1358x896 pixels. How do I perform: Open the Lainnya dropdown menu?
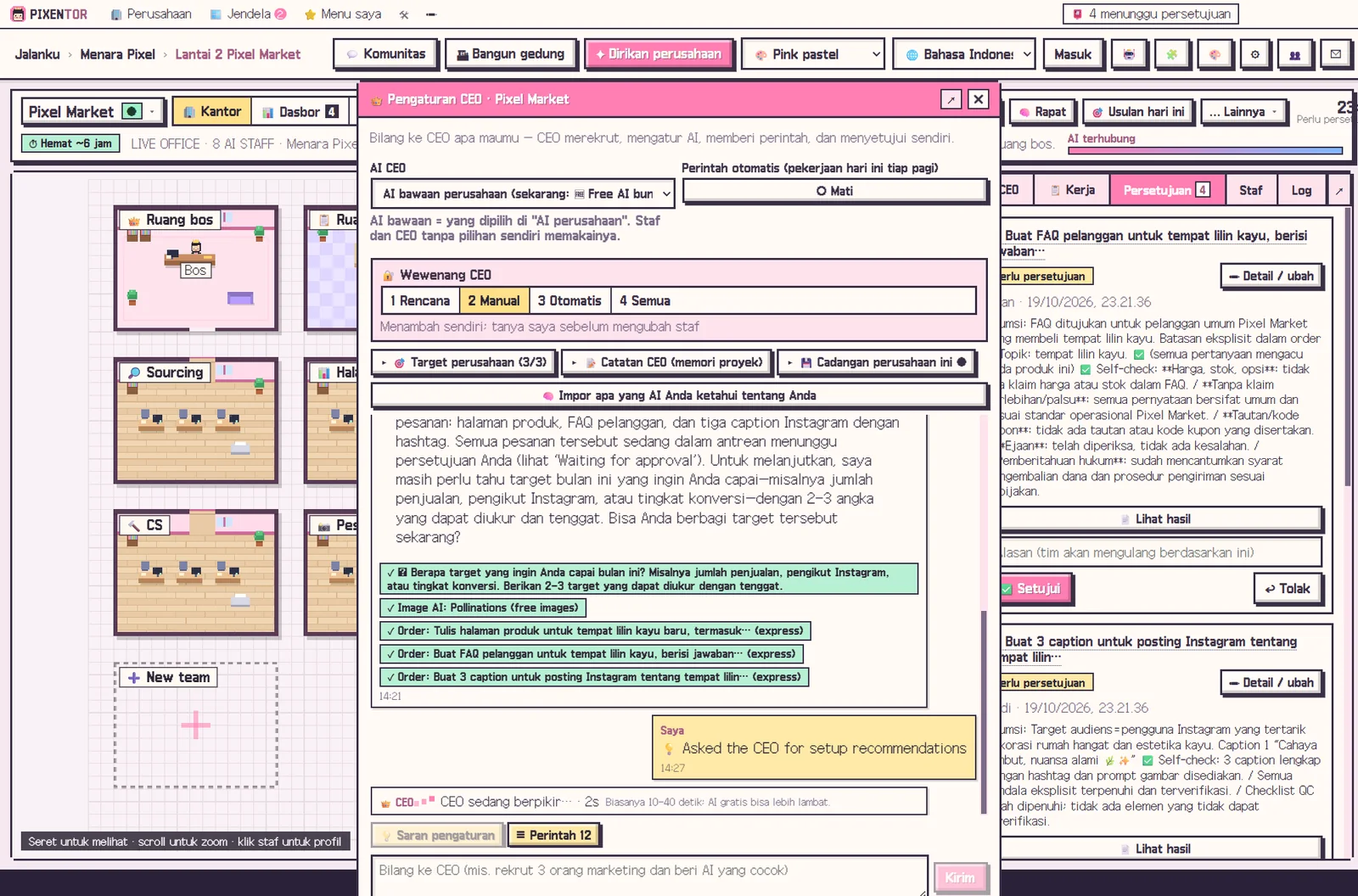tap(1243, 112)
